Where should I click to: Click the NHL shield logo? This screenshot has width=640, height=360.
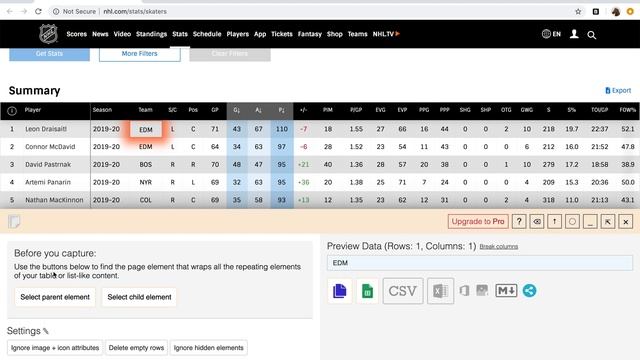pyautogui.click(x=48, y=34)
